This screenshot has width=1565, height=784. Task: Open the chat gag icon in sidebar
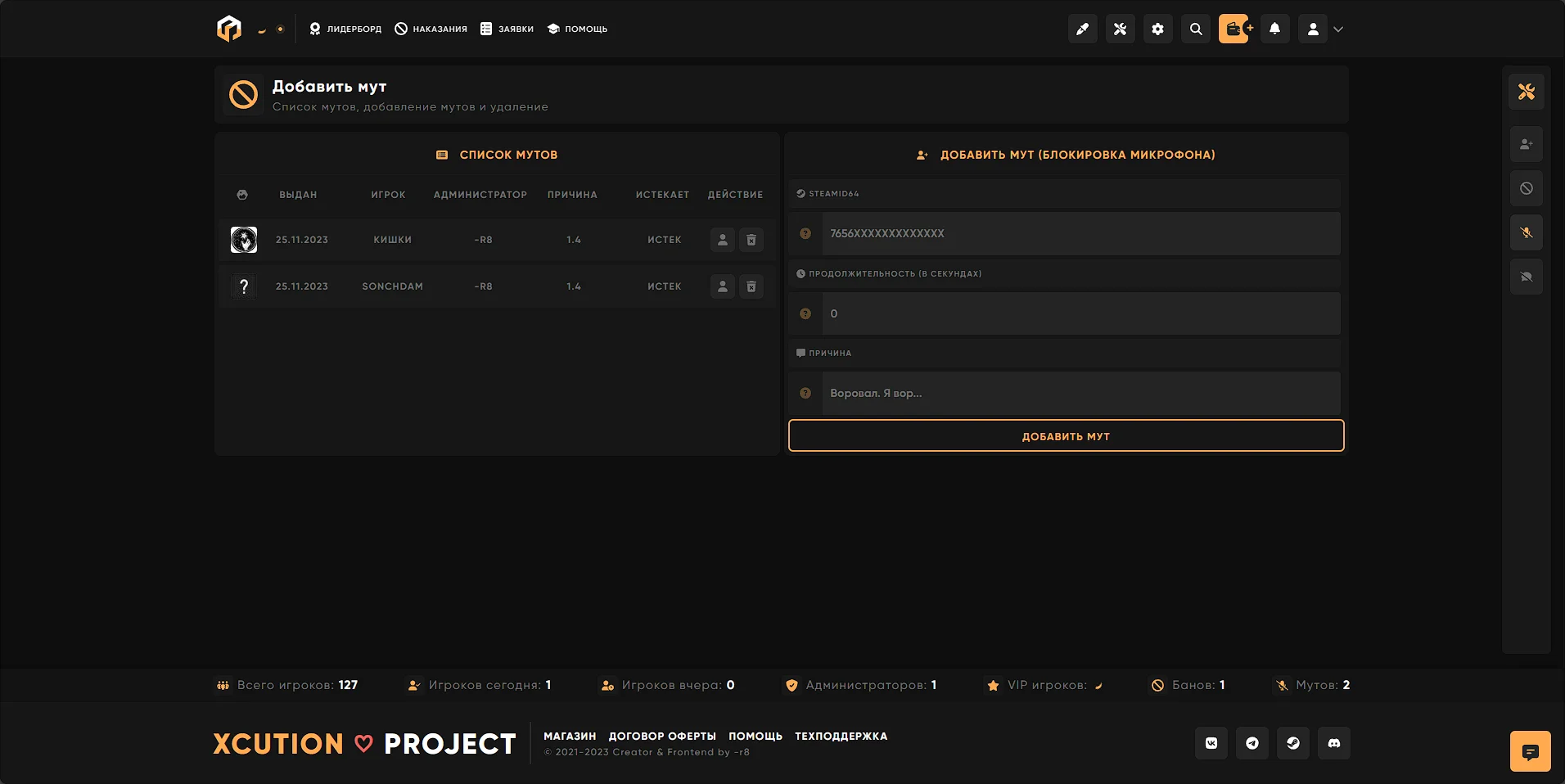tap(1526, 277)
